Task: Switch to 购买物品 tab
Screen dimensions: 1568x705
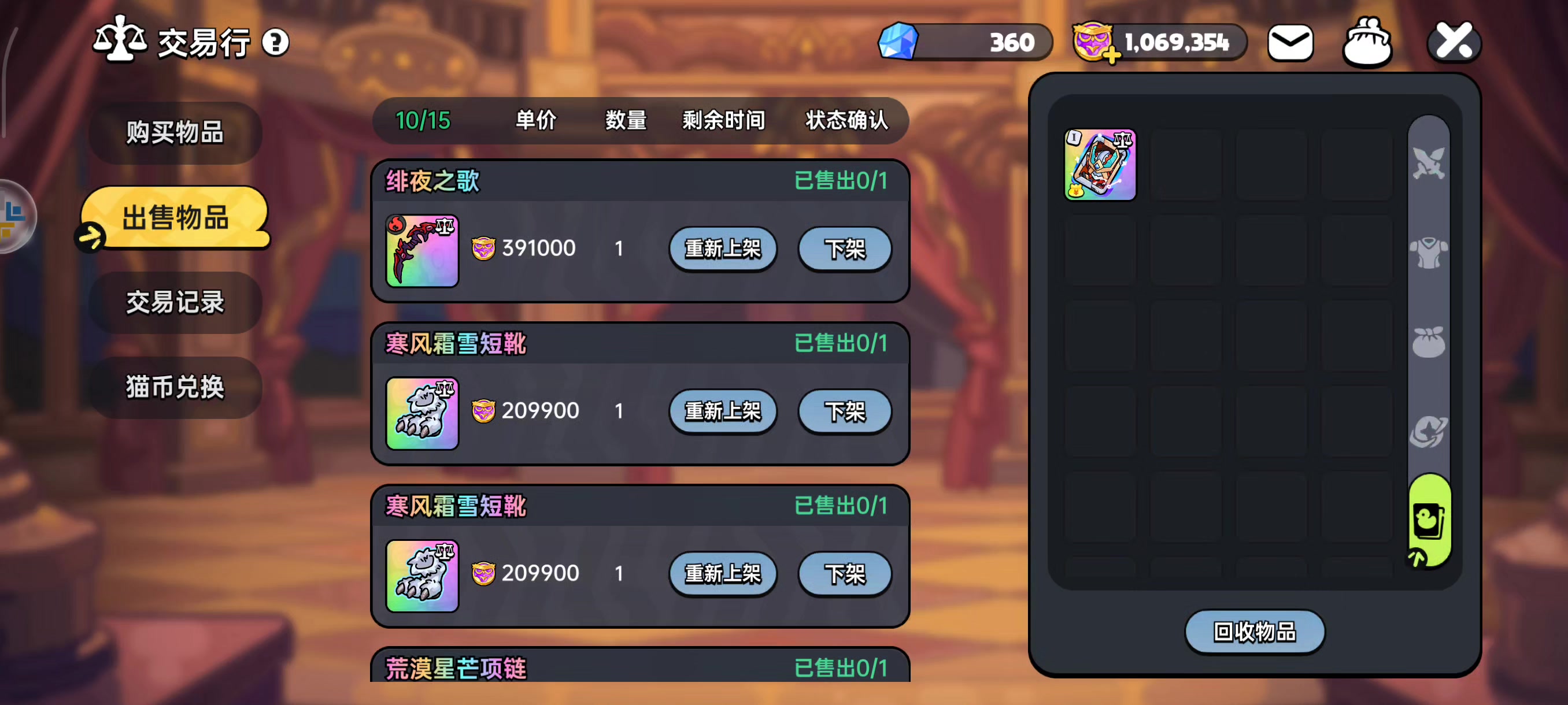Action: pyautogui.click(x=175, y=132)
